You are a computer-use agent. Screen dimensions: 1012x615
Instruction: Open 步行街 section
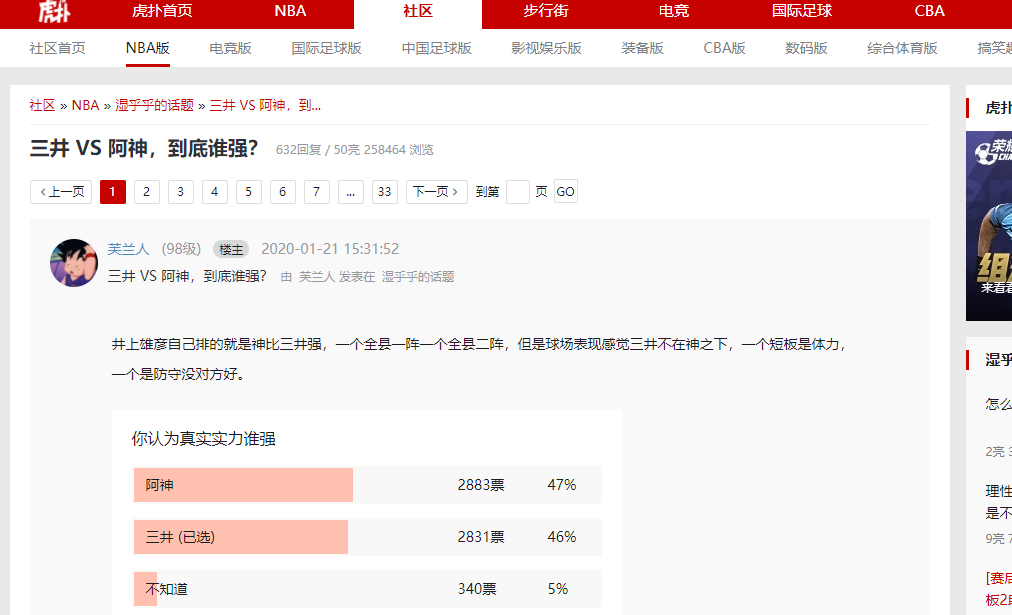click(545, 11)
